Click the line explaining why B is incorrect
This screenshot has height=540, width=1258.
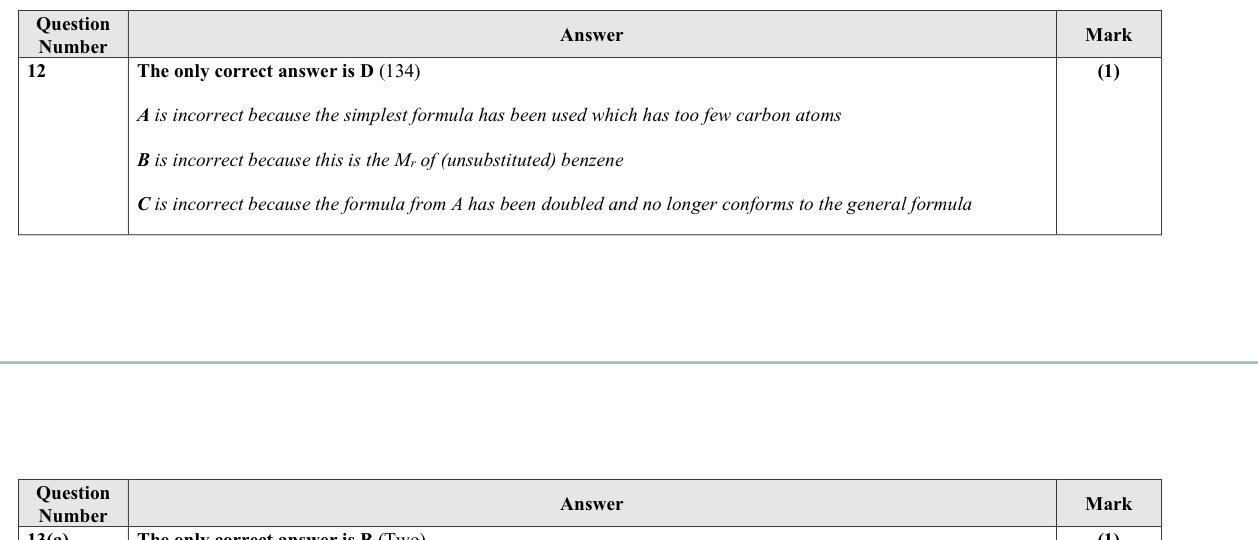pos(380,161)
